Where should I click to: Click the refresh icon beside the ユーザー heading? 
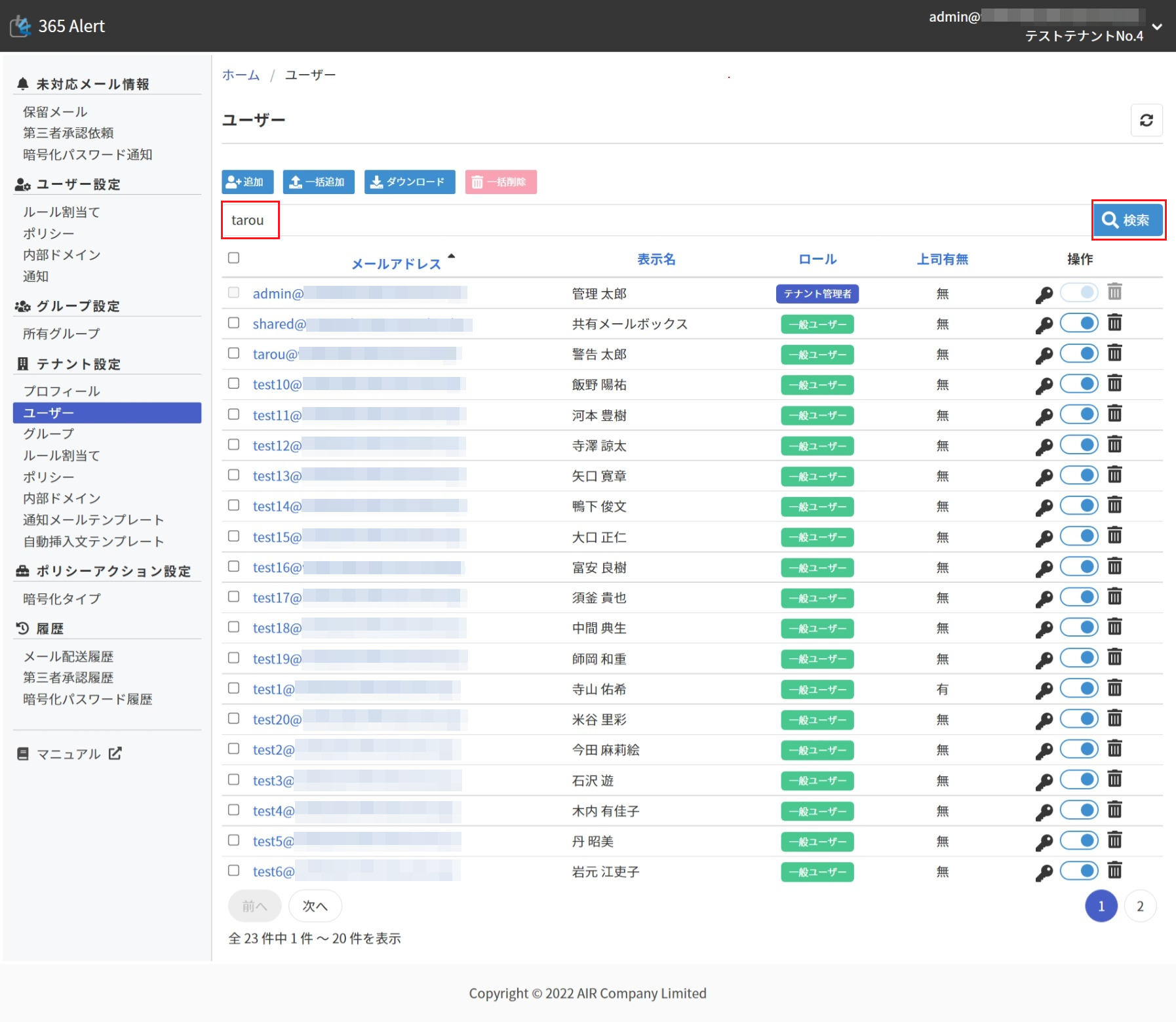click(1146, 121)
